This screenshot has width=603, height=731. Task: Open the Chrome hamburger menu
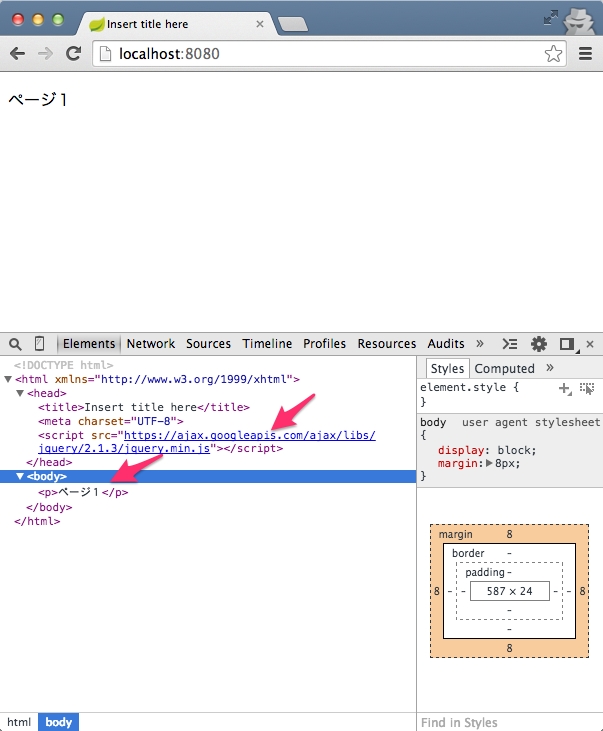(585, 54)
